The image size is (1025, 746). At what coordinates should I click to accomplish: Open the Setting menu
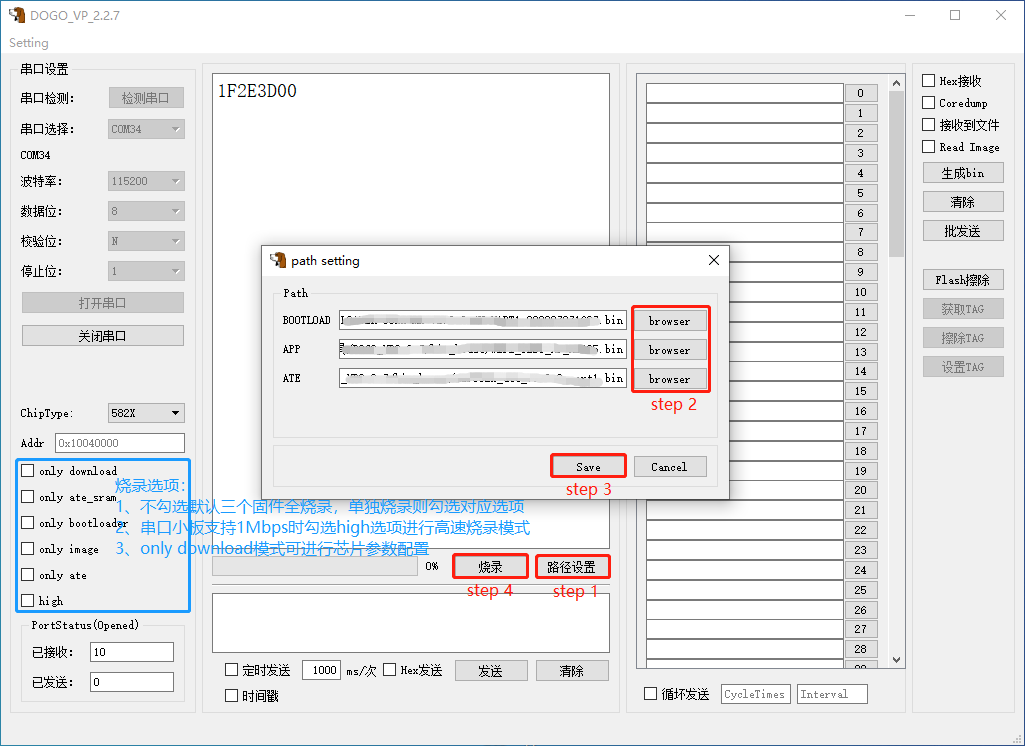point(29,42)
